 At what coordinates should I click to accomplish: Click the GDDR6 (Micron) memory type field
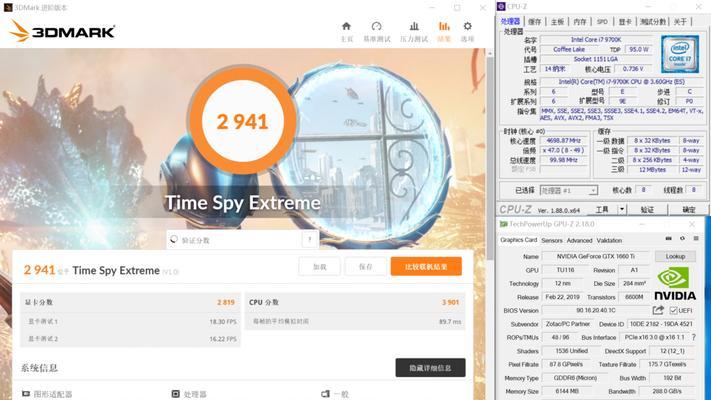(575, 378)
